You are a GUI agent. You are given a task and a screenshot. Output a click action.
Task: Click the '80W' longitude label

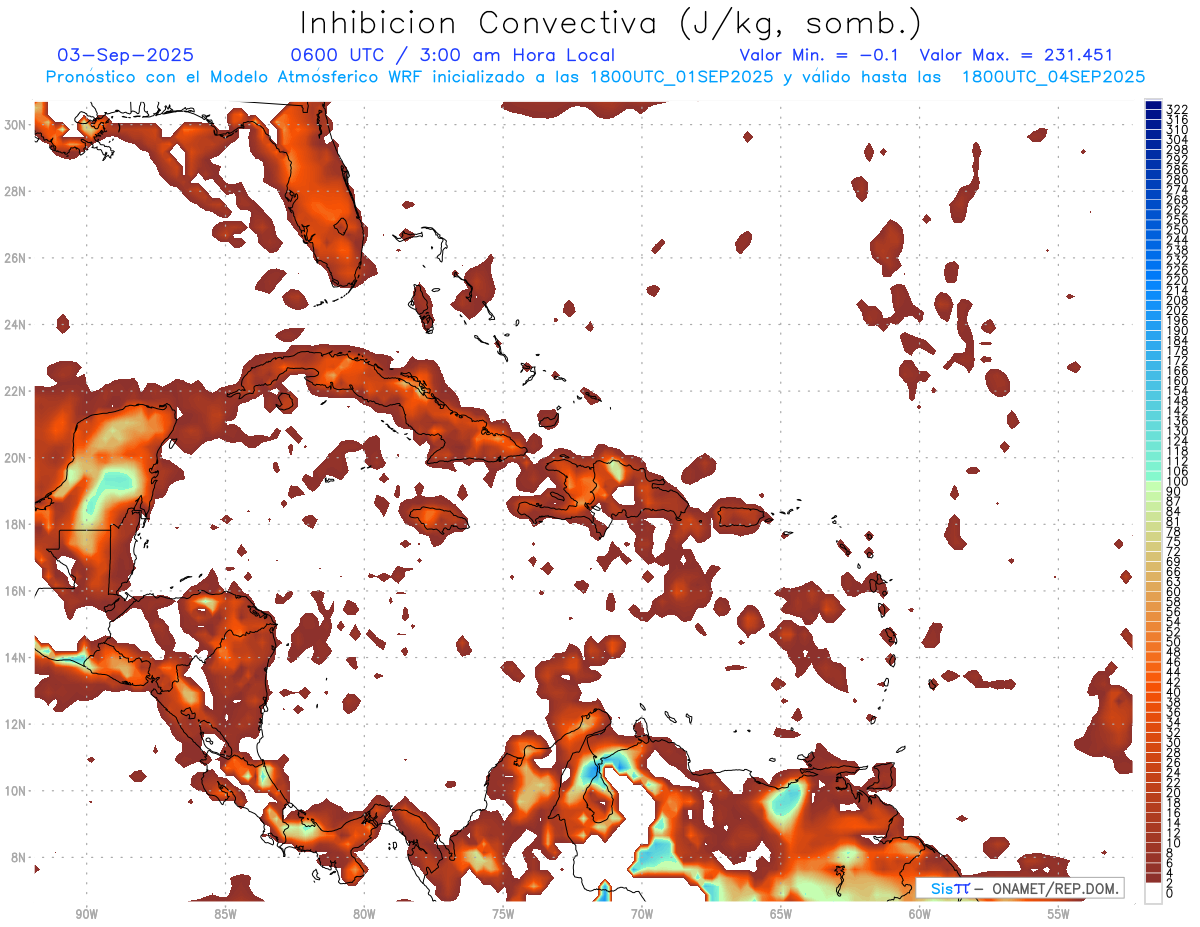click(x=364, y=914)
